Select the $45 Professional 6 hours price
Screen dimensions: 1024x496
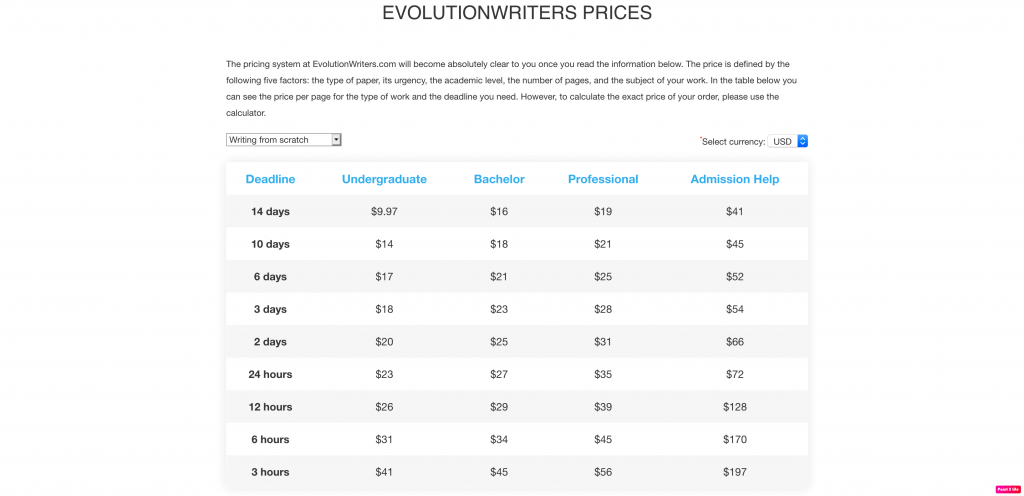pos(603,439)
